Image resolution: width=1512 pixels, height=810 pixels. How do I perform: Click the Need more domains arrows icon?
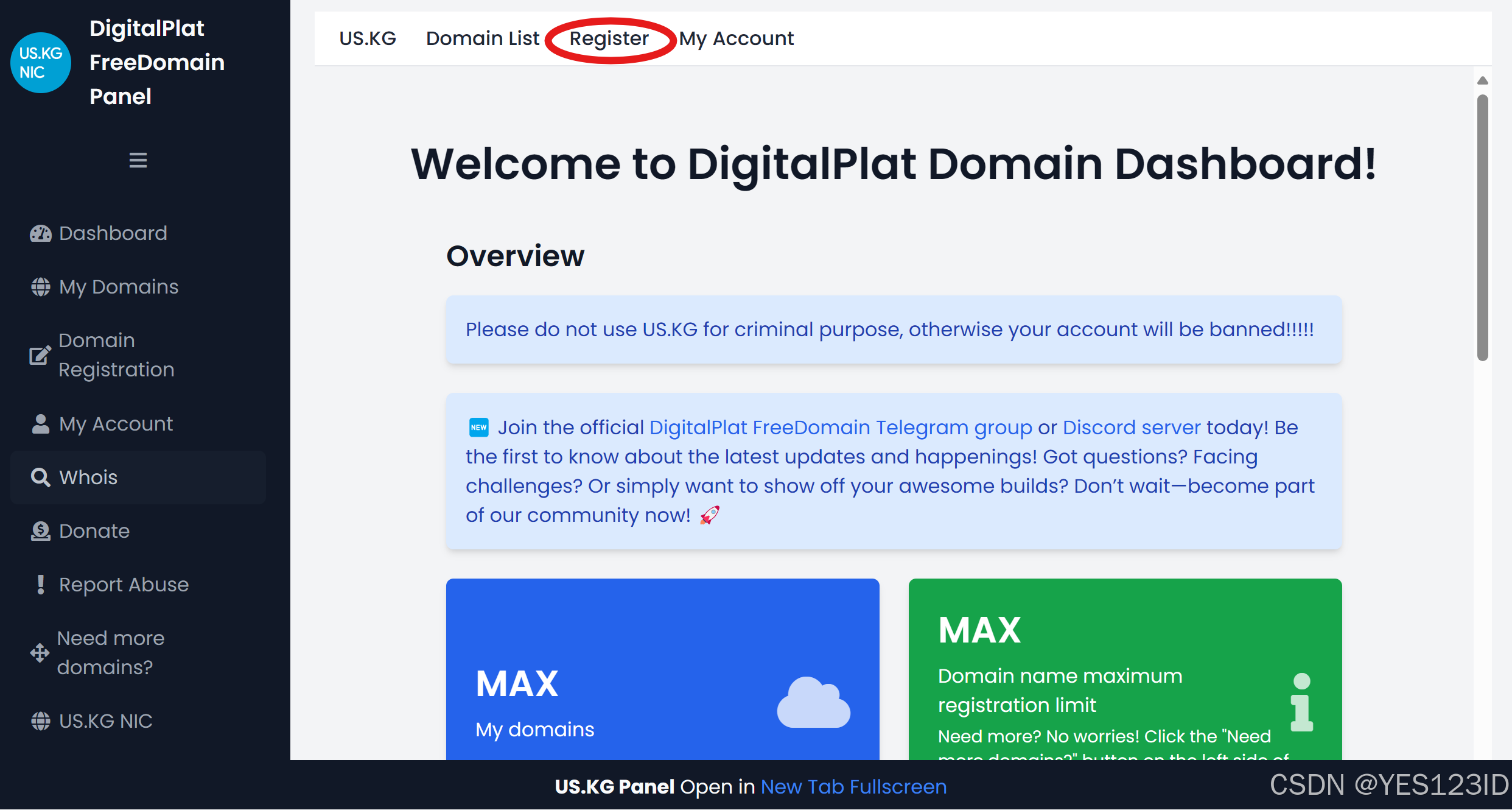tap(40, 653)
